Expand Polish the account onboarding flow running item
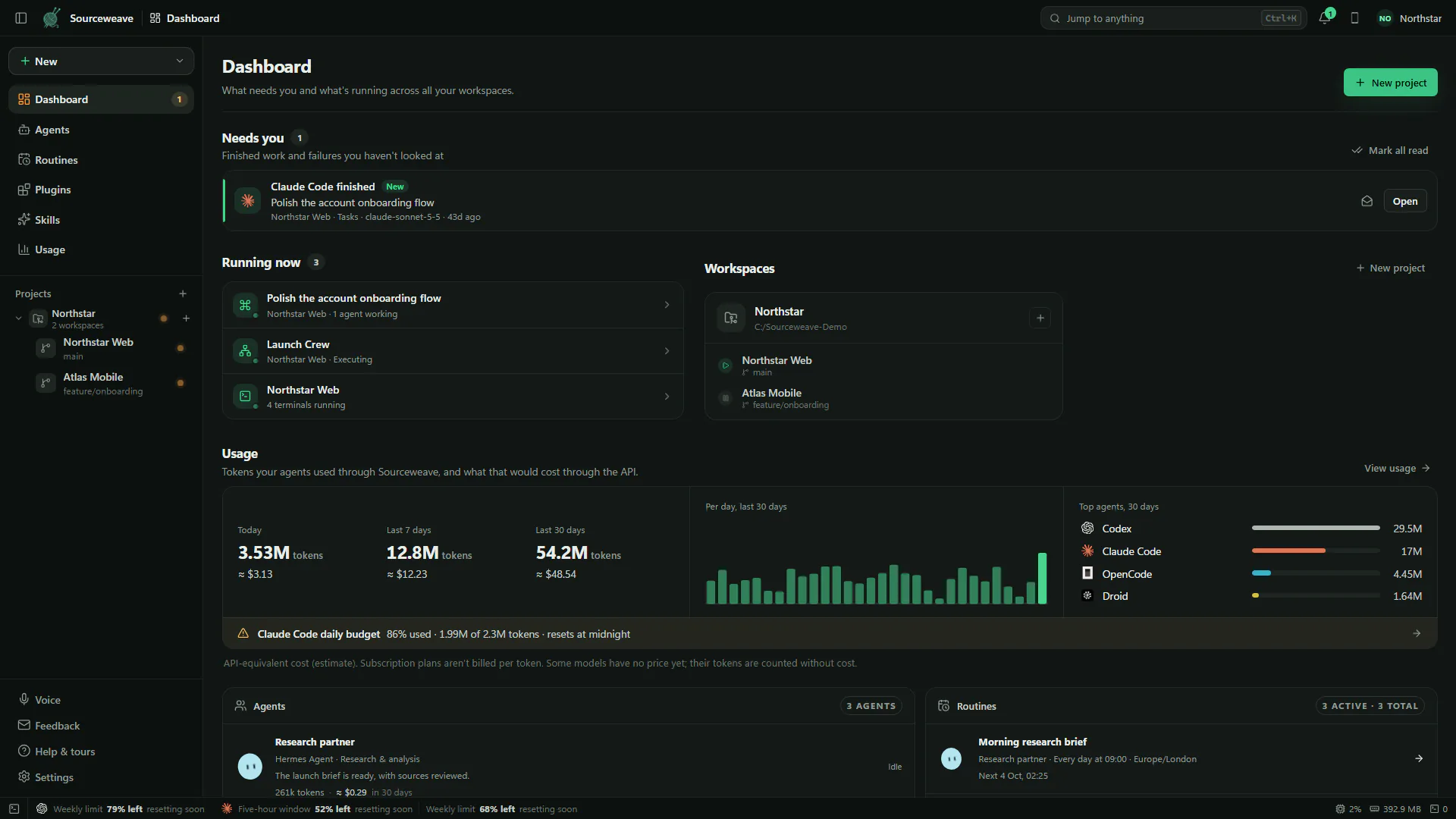 tap(453, 306)
